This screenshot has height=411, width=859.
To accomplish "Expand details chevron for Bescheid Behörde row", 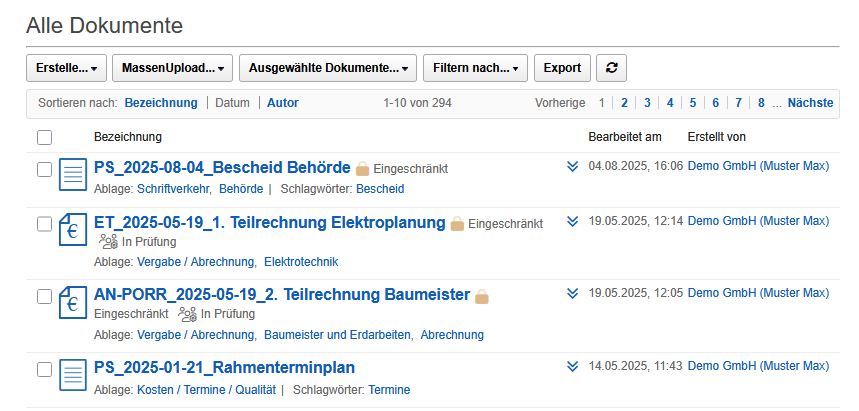I will pyautogui.click(x=573, y=166).
